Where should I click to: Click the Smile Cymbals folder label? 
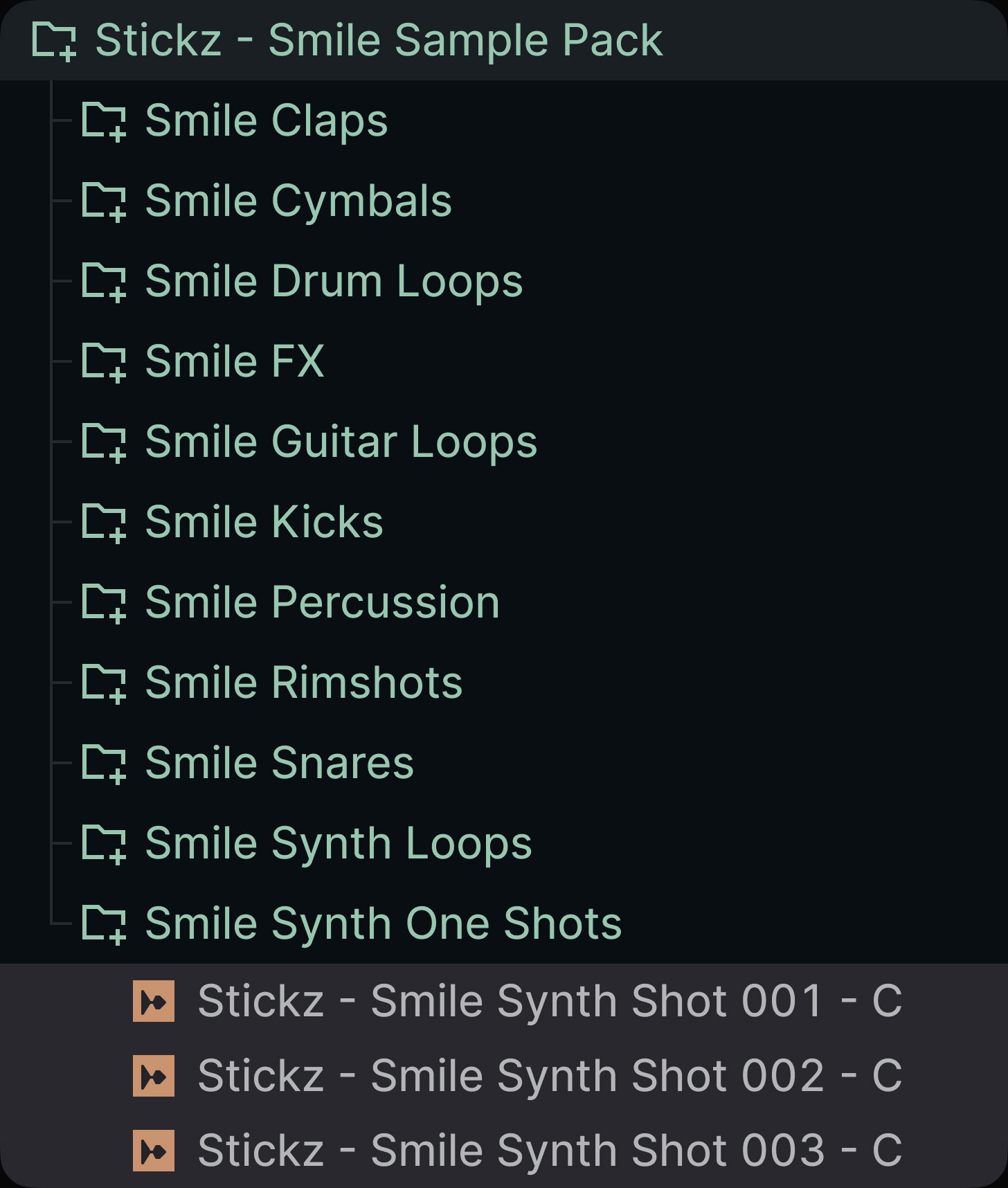(x=298, y=201)
